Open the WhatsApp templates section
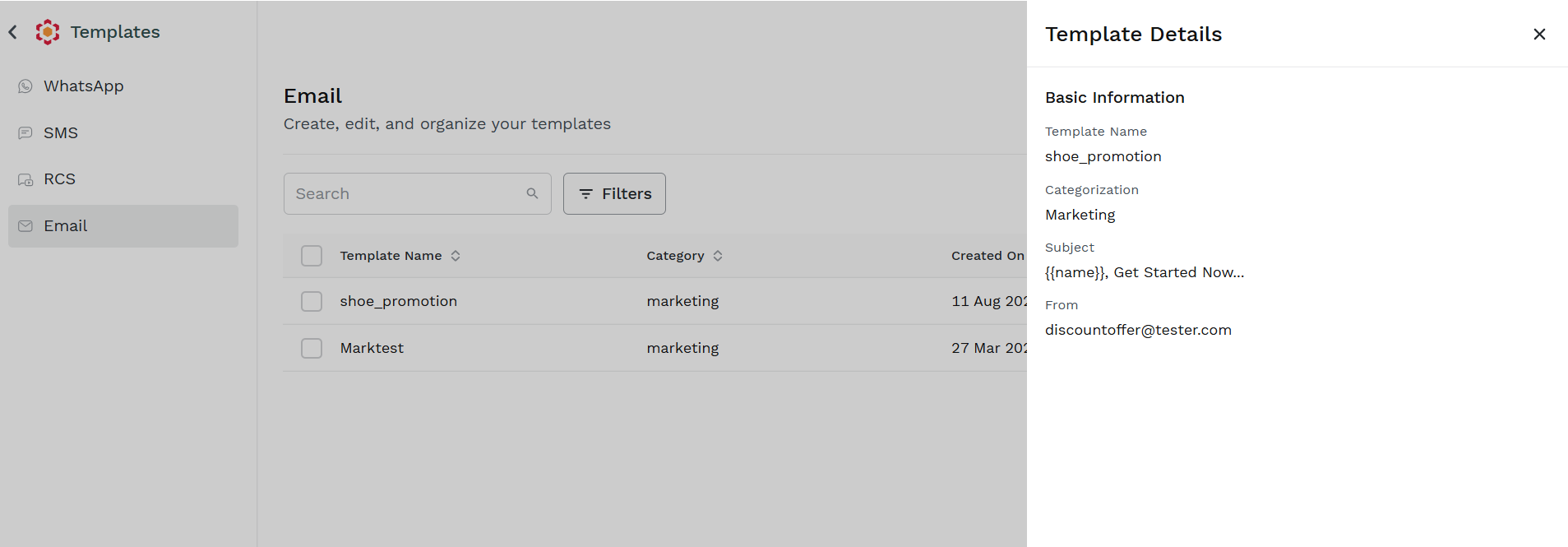1568x547 pixels. click(x=123, y=86)
